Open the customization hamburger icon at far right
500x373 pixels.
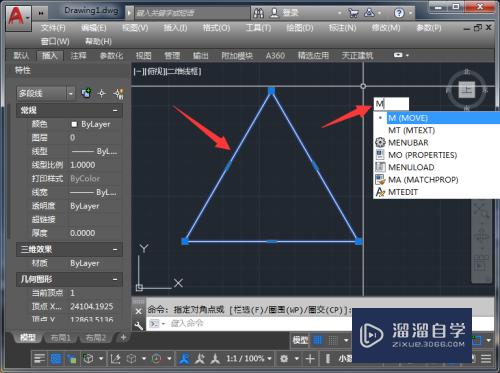486,359
